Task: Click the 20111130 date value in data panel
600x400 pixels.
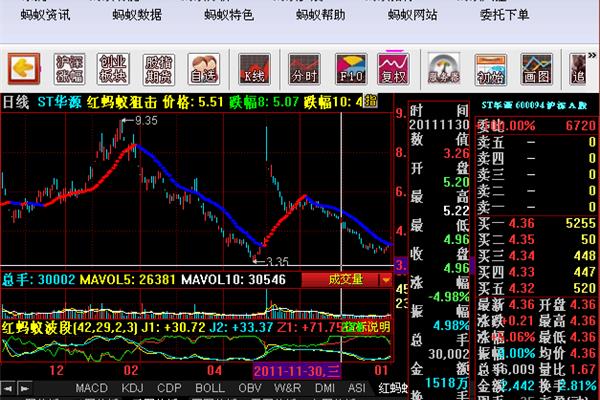Action: [x=439, y=125]
